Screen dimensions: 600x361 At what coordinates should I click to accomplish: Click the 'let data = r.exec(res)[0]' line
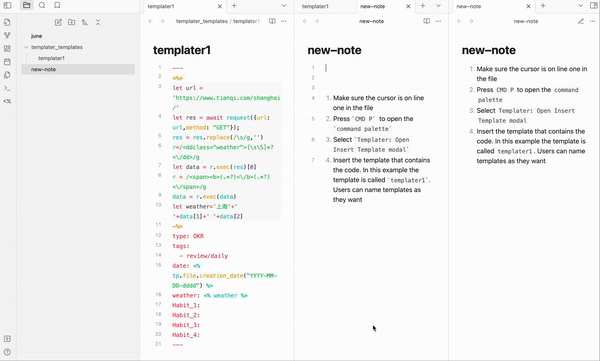click(214, 167)
